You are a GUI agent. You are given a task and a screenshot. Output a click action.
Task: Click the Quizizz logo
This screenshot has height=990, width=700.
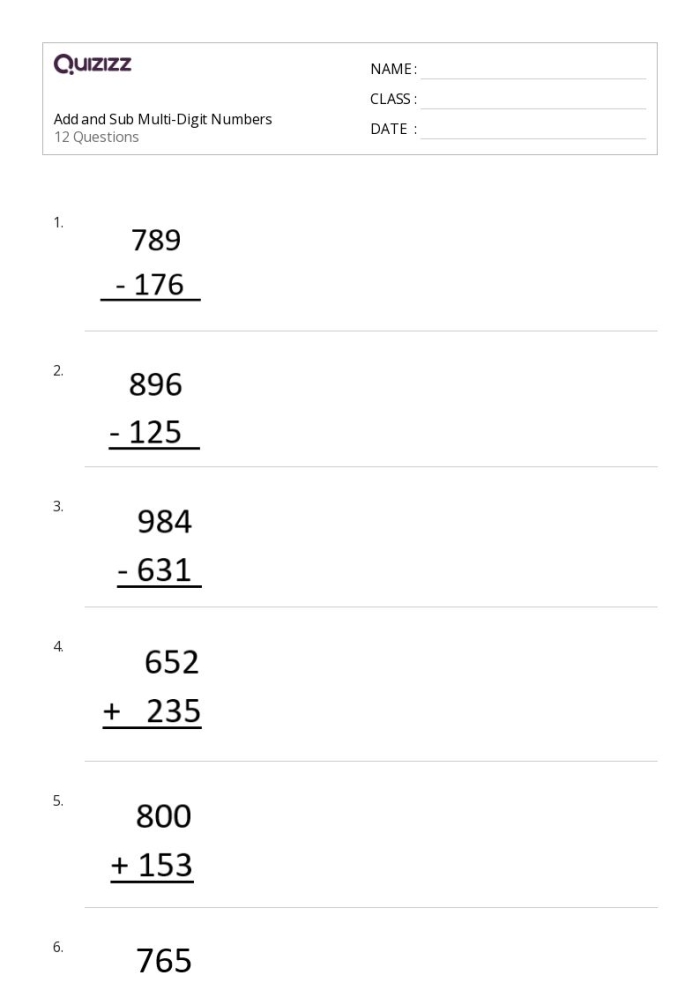tap(92, 66)
